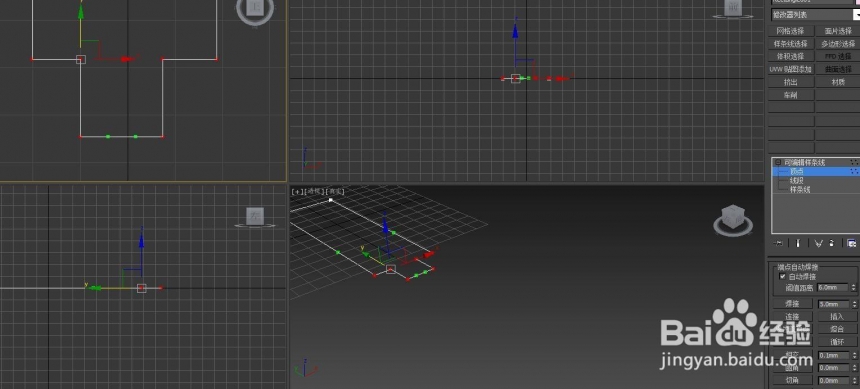Screen dimensions: 860x389
Task: Click the 圆角 fillet value field
Action: coord(833,368)
